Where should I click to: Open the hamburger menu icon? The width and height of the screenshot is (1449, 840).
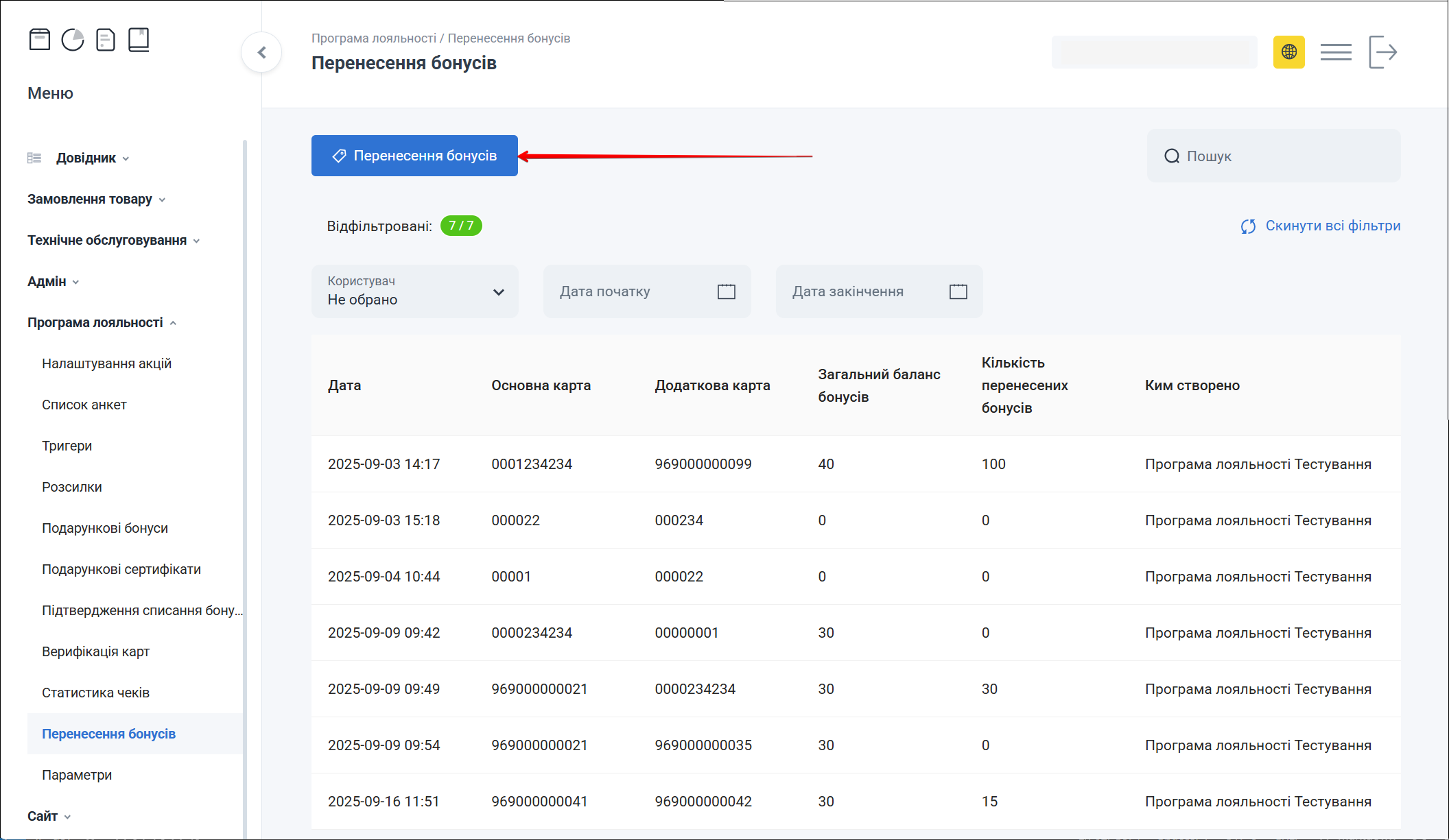click(x=1335, y=52)
